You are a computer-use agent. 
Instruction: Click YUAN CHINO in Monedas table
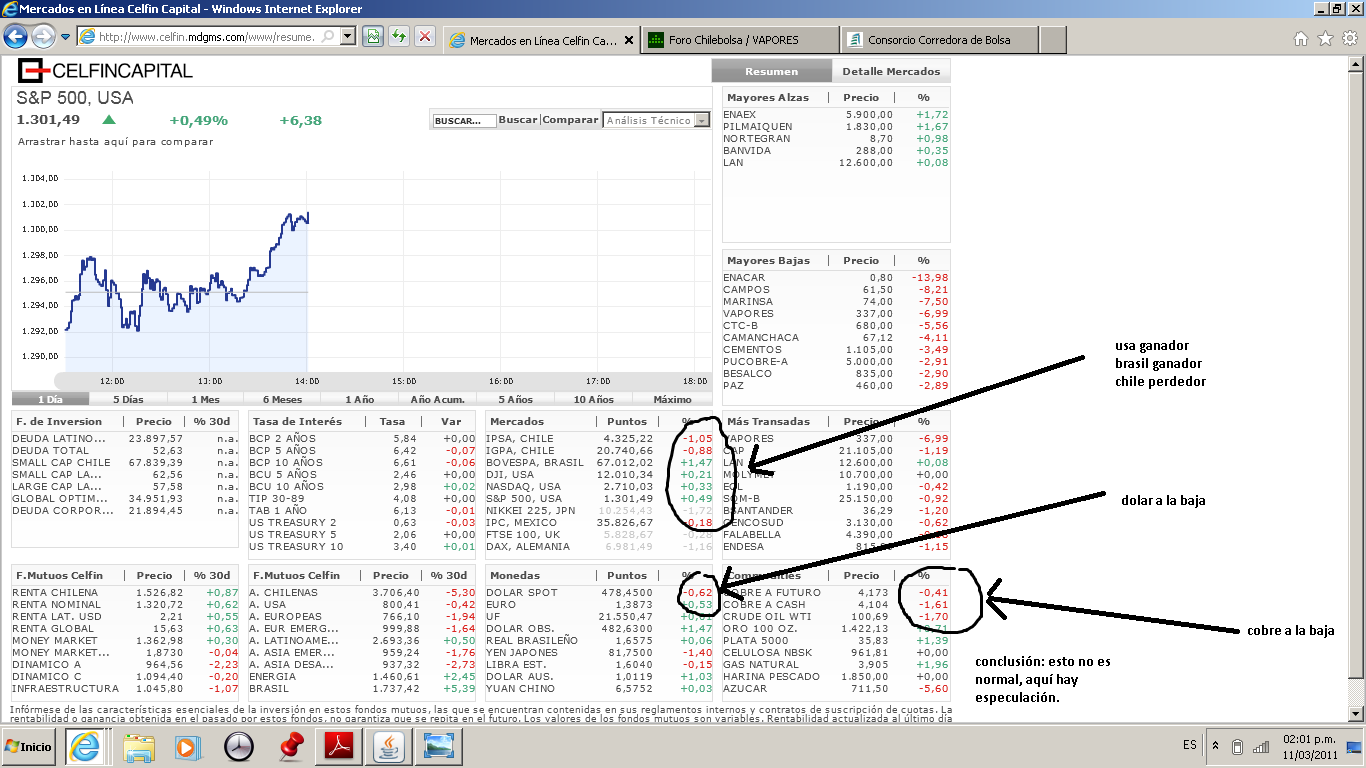[520, 689]
